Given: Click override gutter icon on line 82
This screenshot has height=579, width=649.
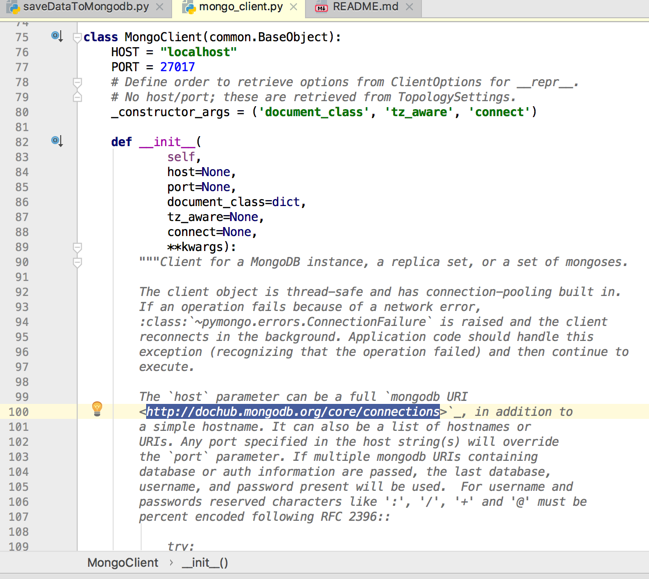Looking at the screenshot, I should tap(57, 142).
